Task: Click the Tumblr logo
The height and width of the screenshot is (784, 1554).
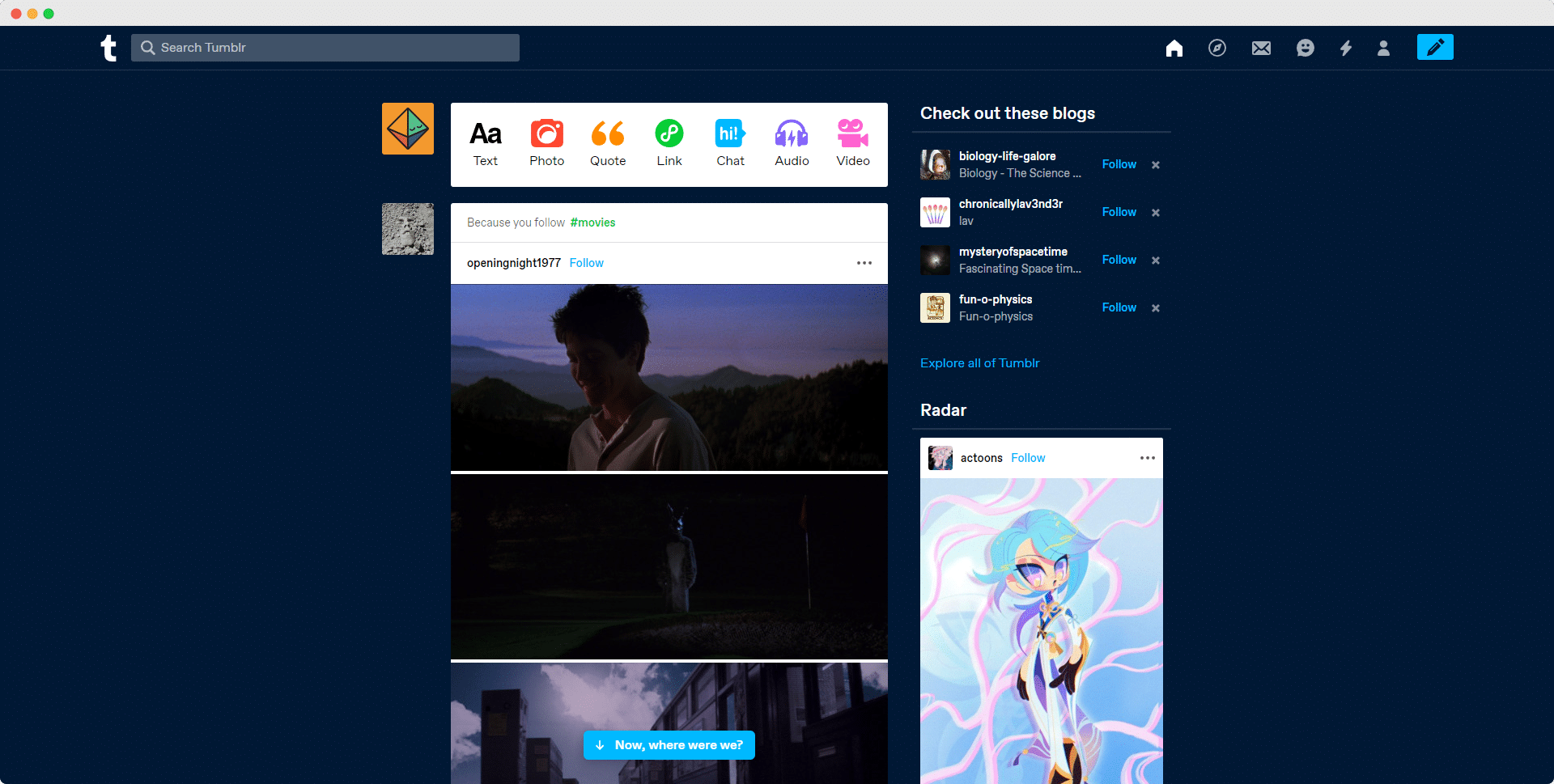Action: pyautogui.click(x=108, y=48)
